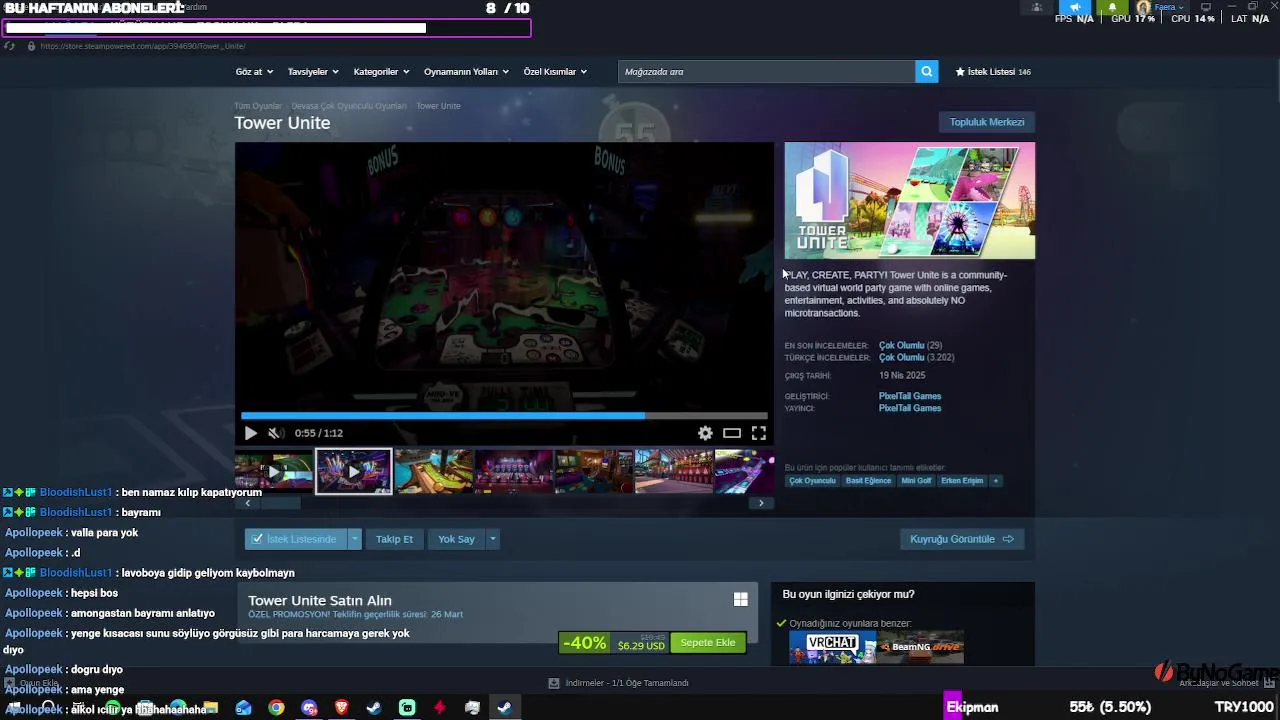The height and width of the screenshot is (720, 1280).
Task: Enter fullscreen on the trailer video
Action: click(x=759, y=433)
